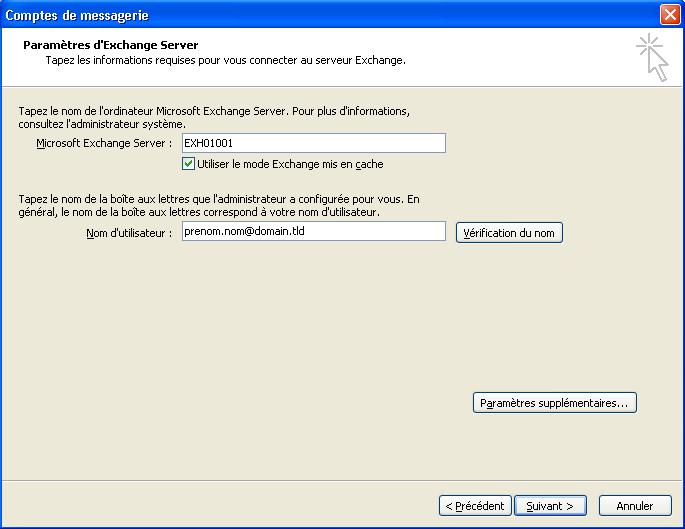Click the Nom d'utilisateur label

[129, 233]
